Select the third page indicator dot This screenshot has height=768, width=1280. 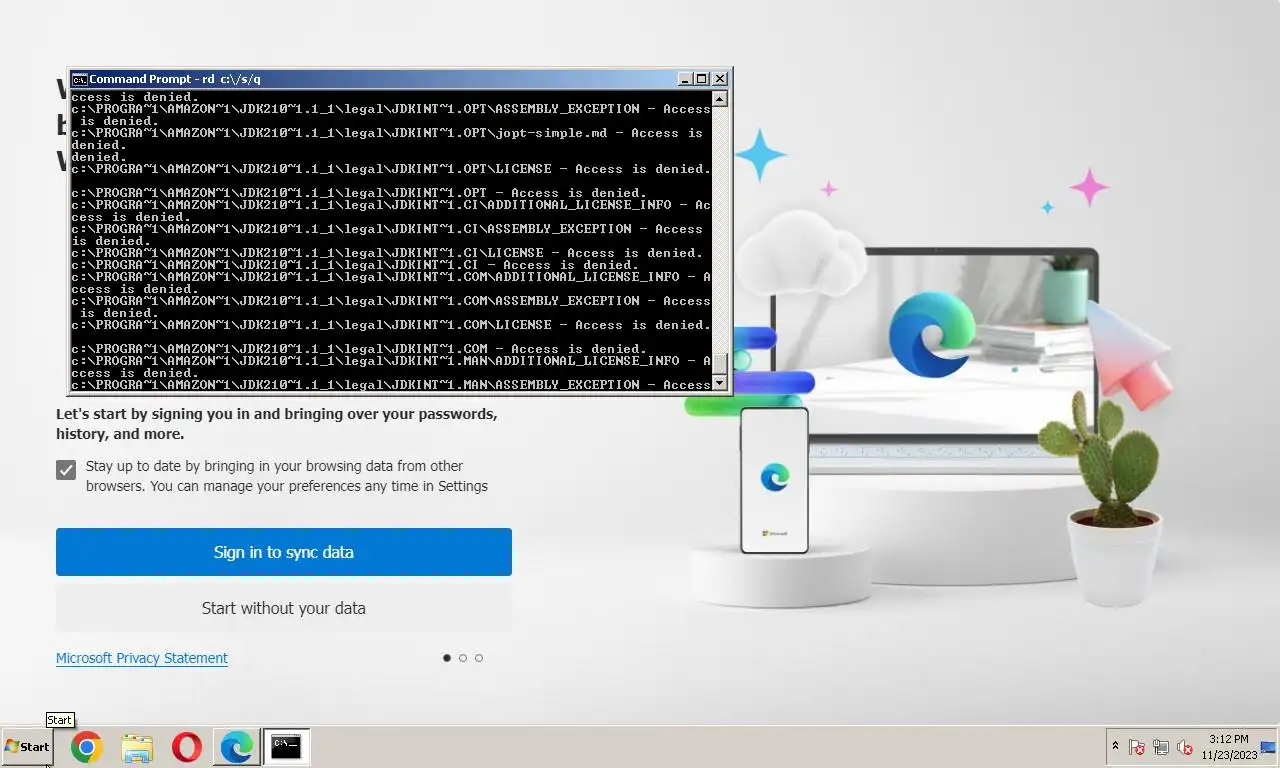coord(478,658)
